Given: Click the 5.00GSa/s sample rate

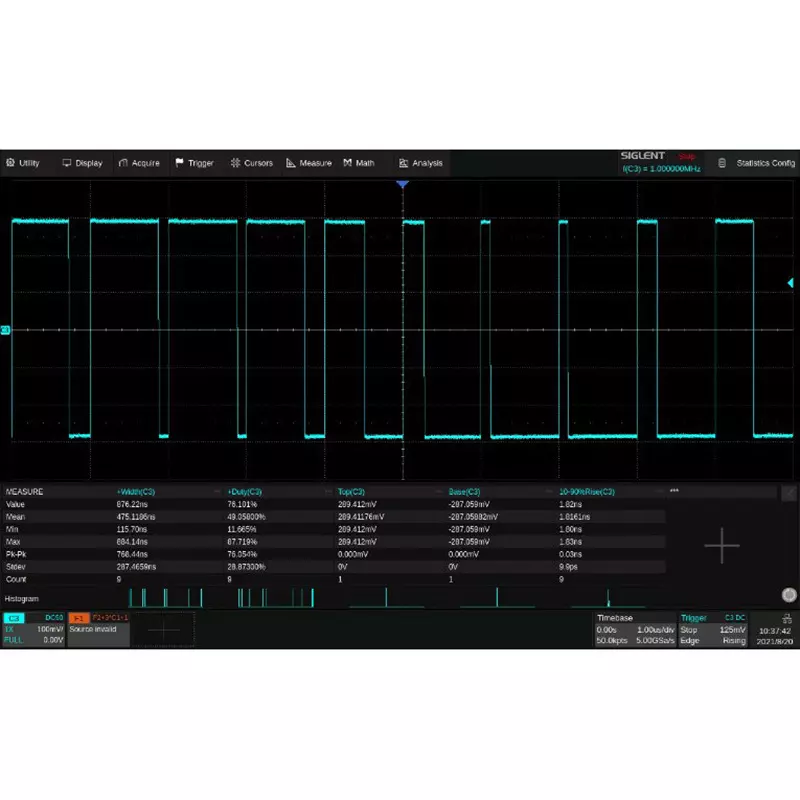Looking at the screenshot, I should pos(655,640).
